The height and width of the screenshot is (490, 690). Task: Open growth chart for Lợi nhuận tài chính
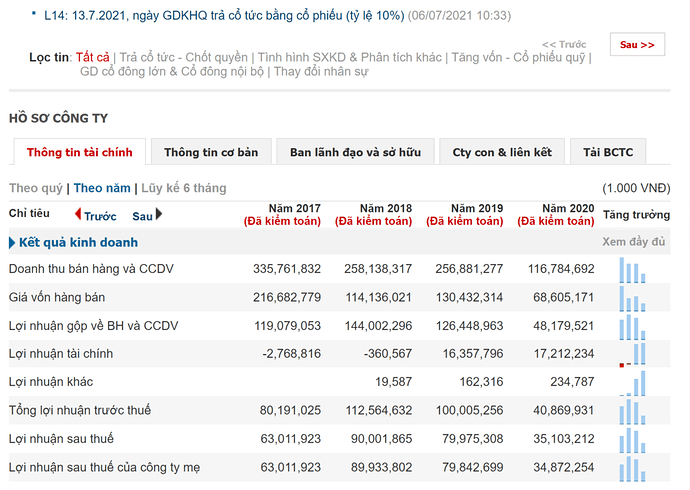coord(633,354)
